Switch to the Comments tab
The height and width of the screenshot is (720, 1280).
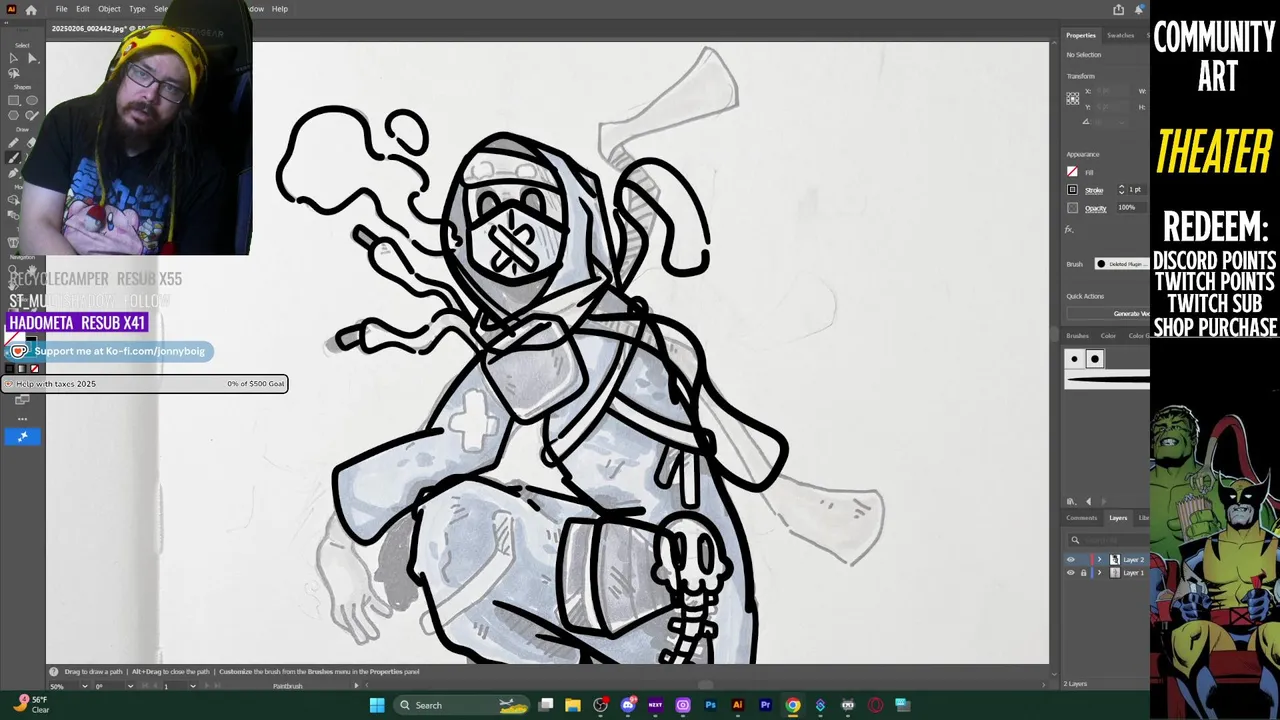click(x=1081, y=518)
